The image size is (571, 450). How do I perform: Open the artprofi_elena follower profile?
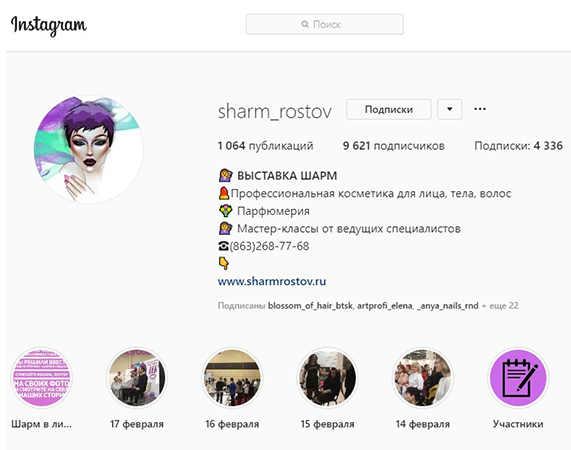[x=385, y=305]
